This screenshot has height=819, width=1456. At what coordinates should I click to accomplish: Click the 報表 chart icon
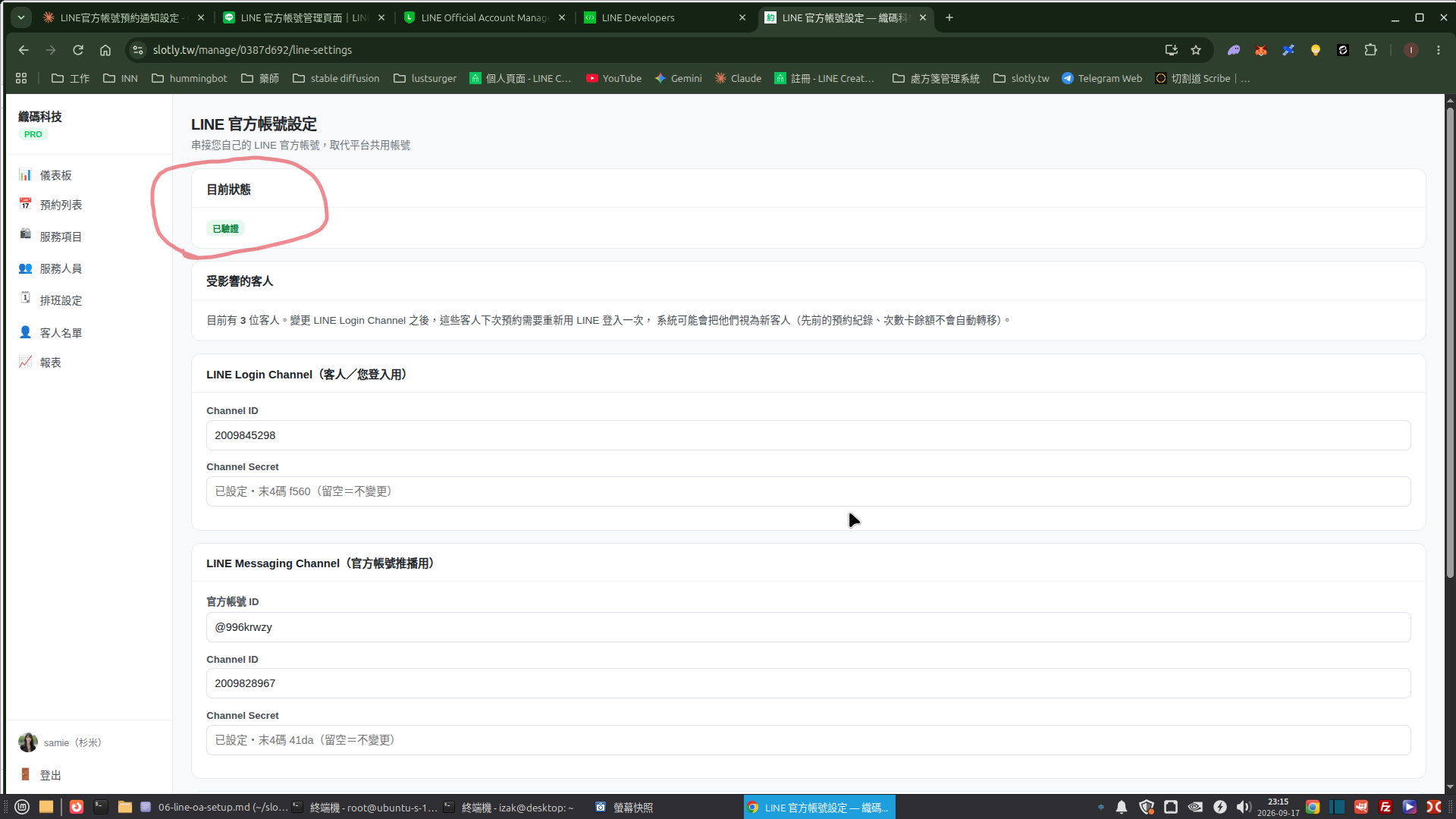(25, 362)
